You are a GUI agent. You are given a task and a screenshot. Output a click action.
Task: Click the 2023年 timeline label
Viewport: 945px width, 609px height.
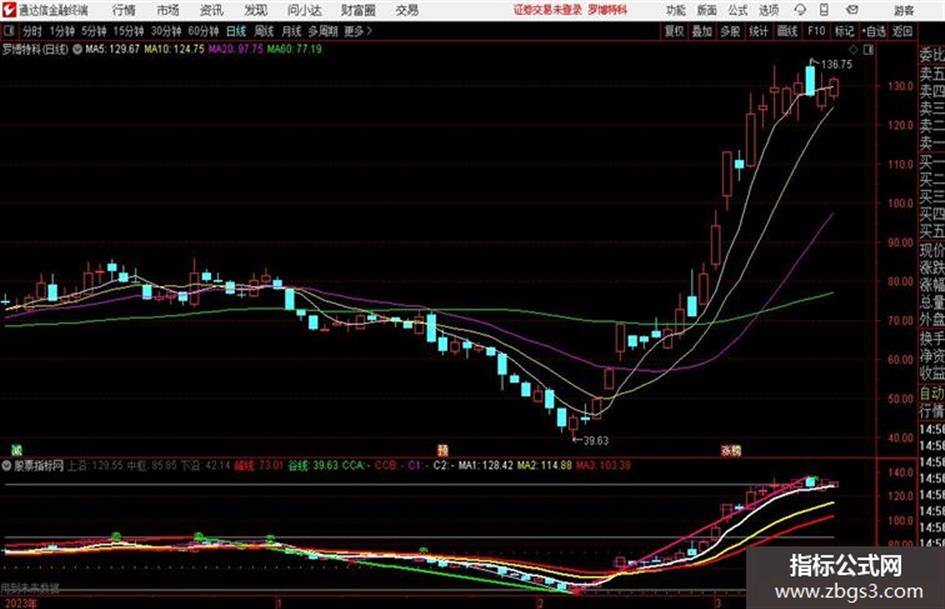19,603
